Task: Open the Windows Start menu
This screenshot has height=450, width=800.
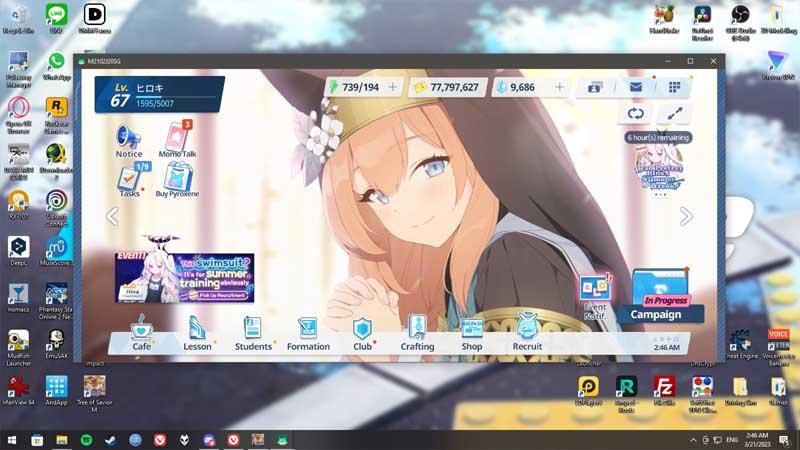Action: tap(12, 440)
